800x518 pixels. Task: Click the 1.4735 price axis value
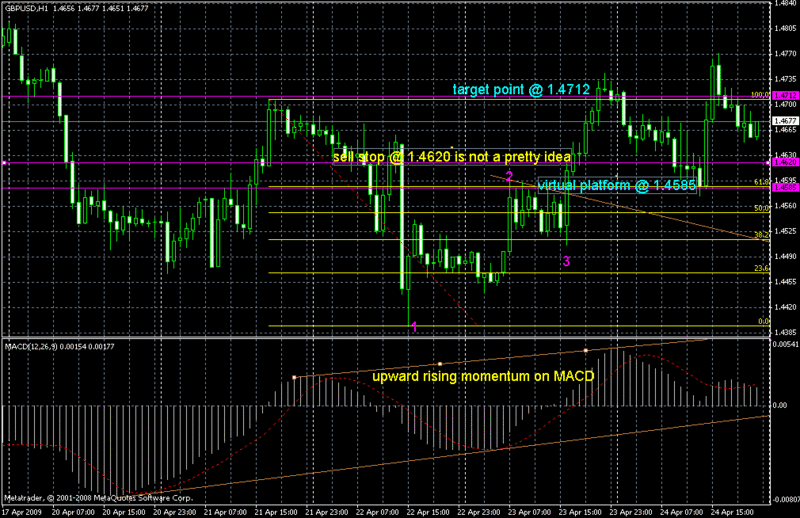point(786,79)
